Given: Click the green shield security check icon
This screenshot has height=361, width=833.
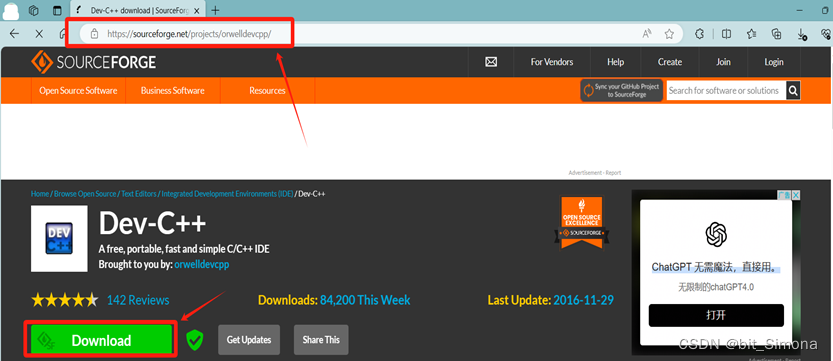Looking at the screenshot, I should pos(195,340).
